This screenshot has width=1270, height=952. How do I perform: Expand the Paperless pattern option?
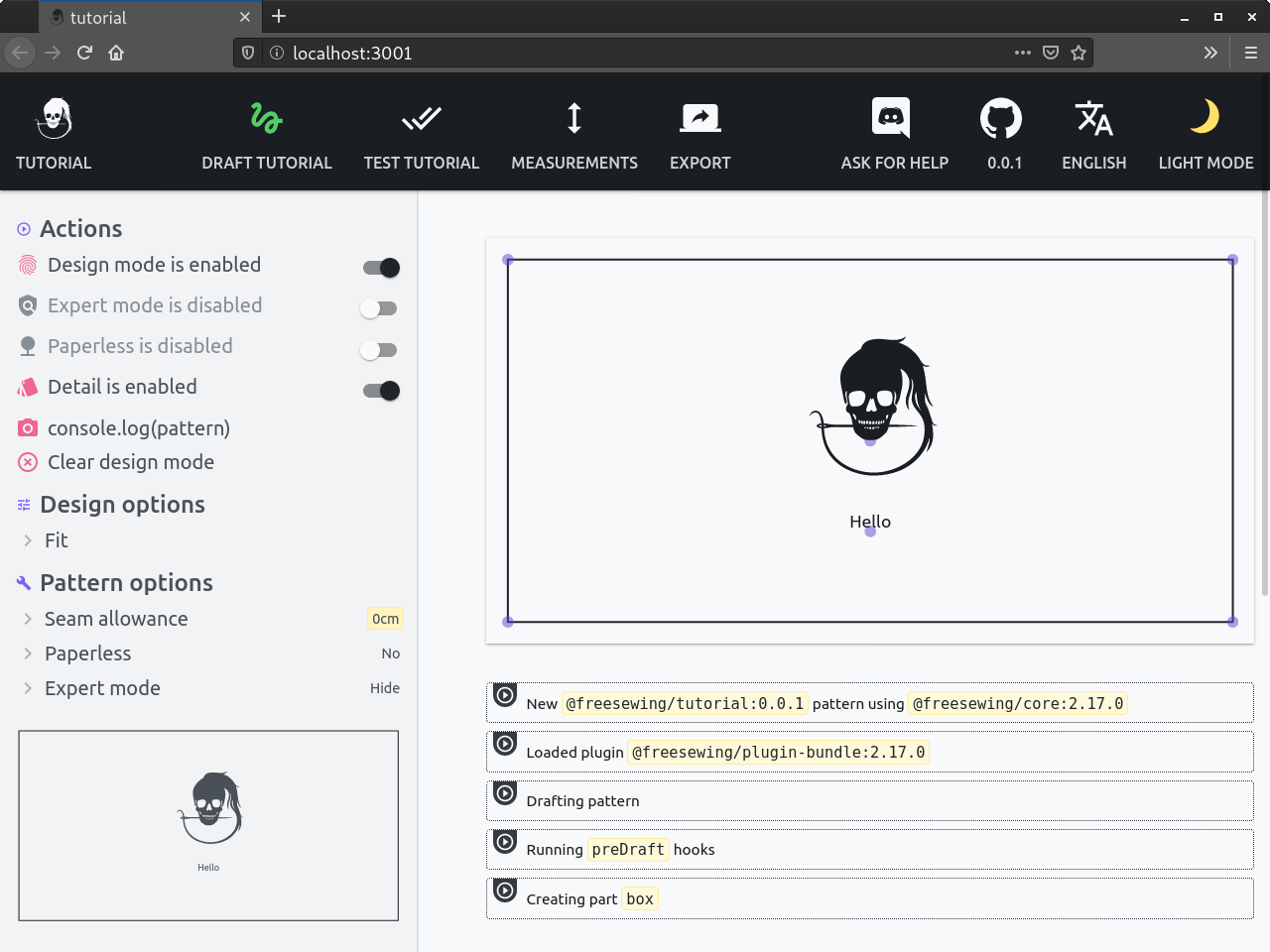pyautogui.click(x=208, y=654)
